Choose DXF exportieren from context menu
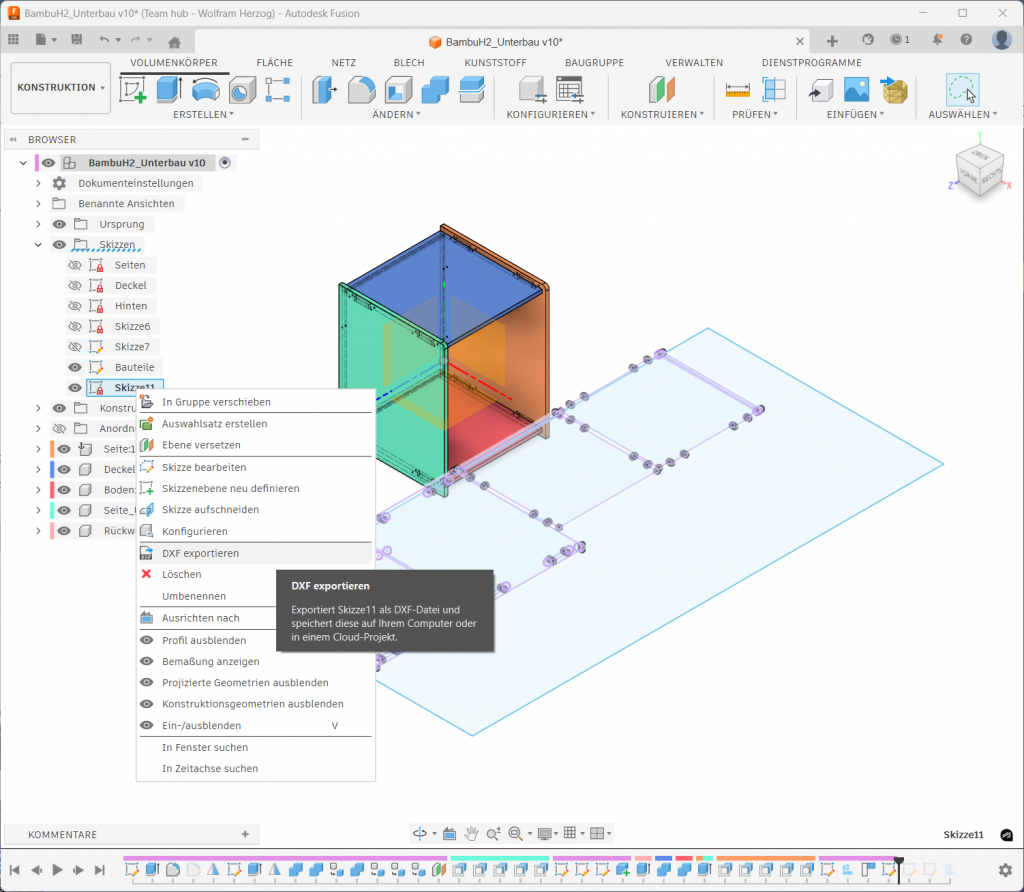Screen dimensions: 1024x892 pos(200,553)
